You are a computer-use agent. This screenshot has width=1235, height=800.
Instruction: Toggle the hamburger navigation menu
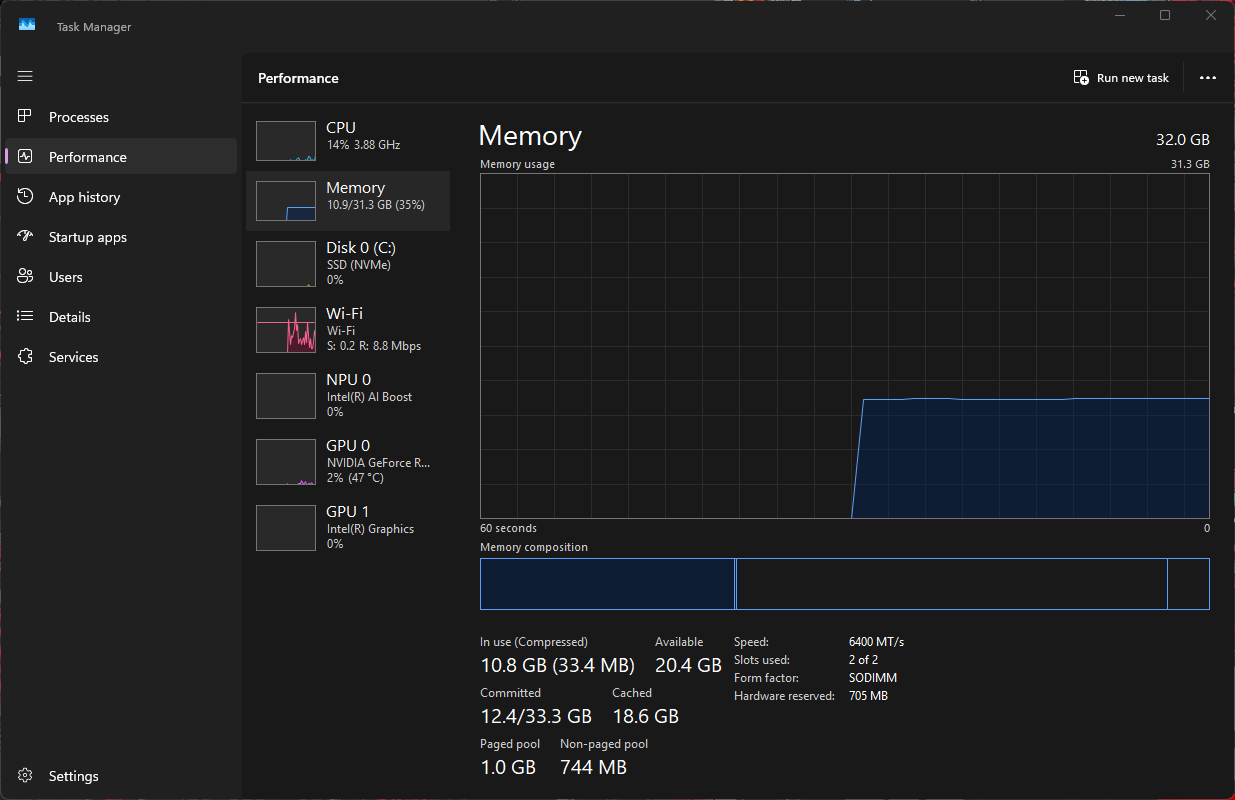25,76
